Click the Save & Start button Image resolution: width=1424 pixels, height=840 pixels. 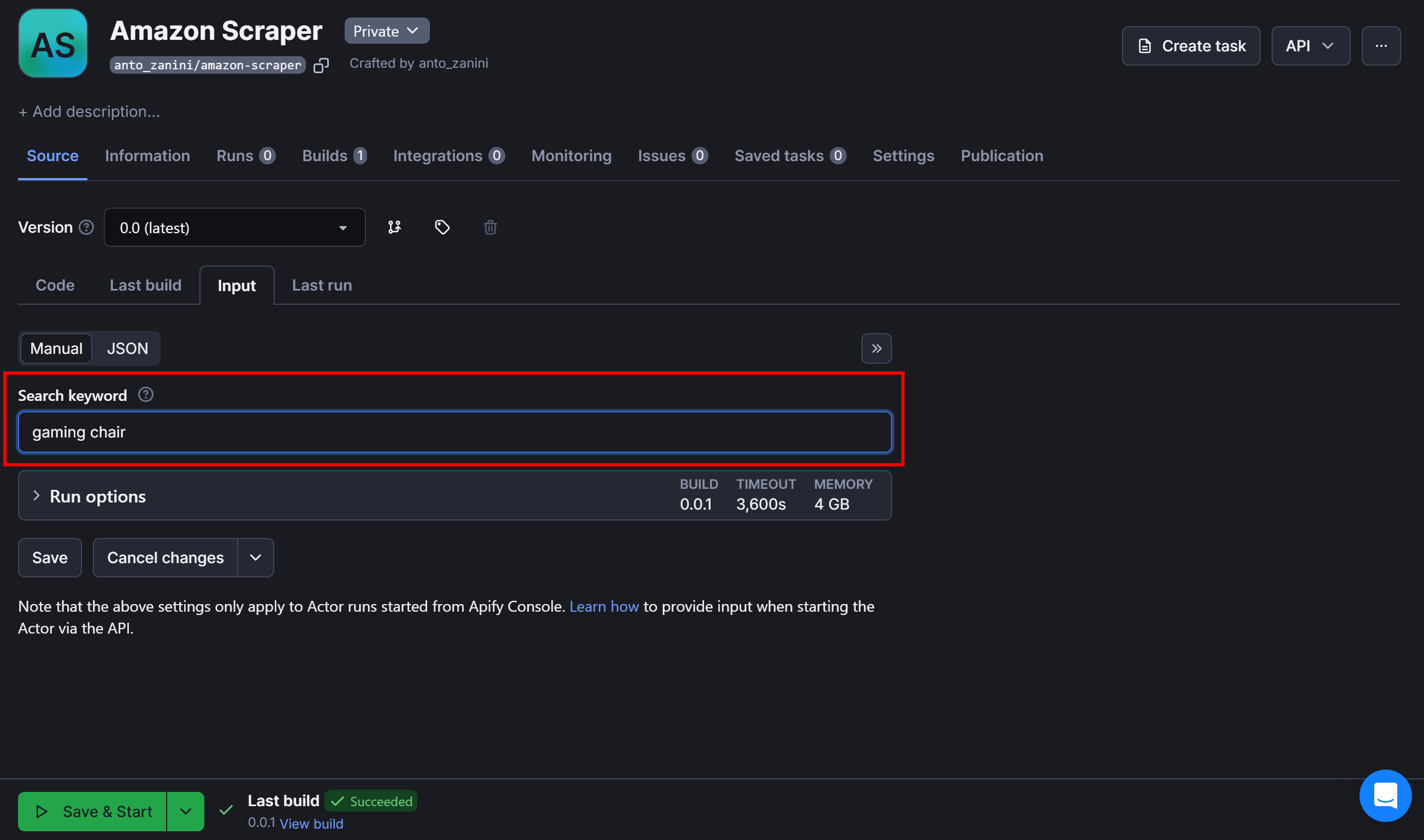coord(93,812)
